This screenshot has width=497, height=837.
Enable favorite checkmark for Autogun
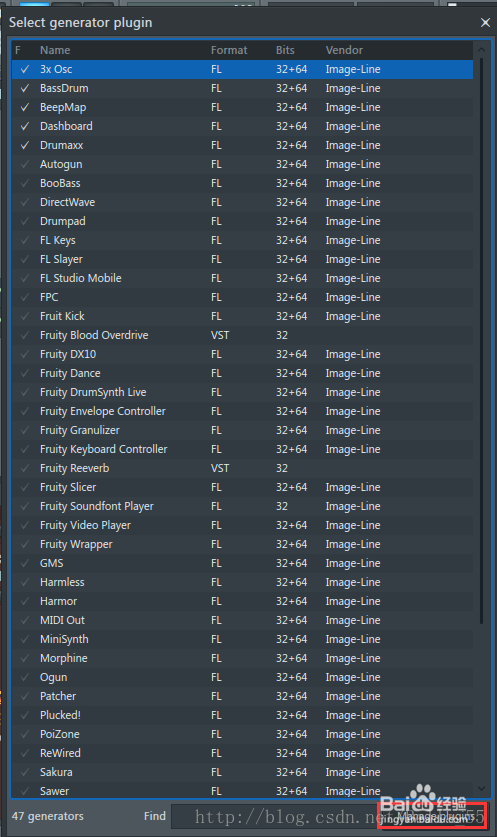pyautogui.click(x=25, y=164)
